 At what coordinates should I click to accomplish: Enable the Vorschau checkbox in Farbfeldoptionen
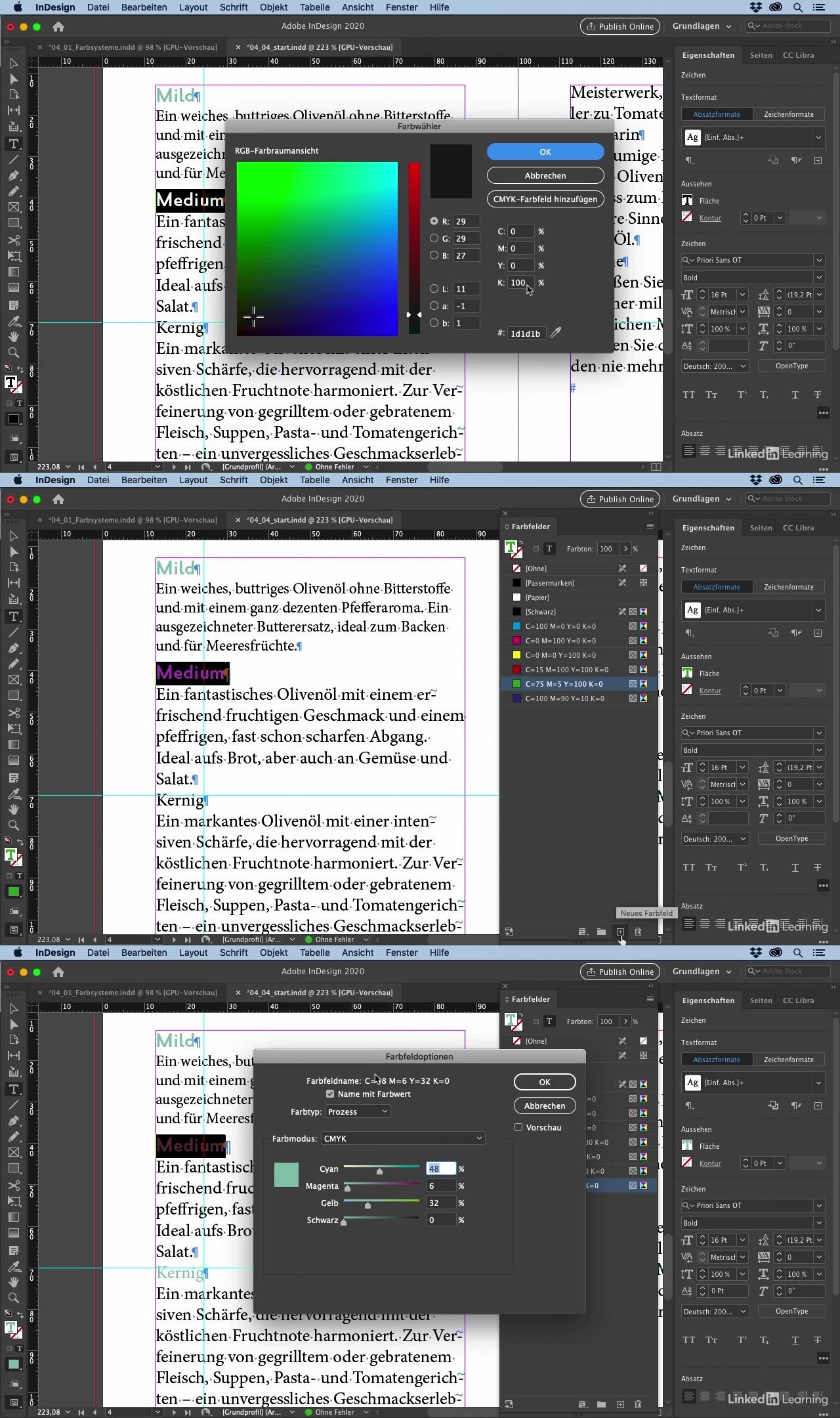pos(518,1127)
